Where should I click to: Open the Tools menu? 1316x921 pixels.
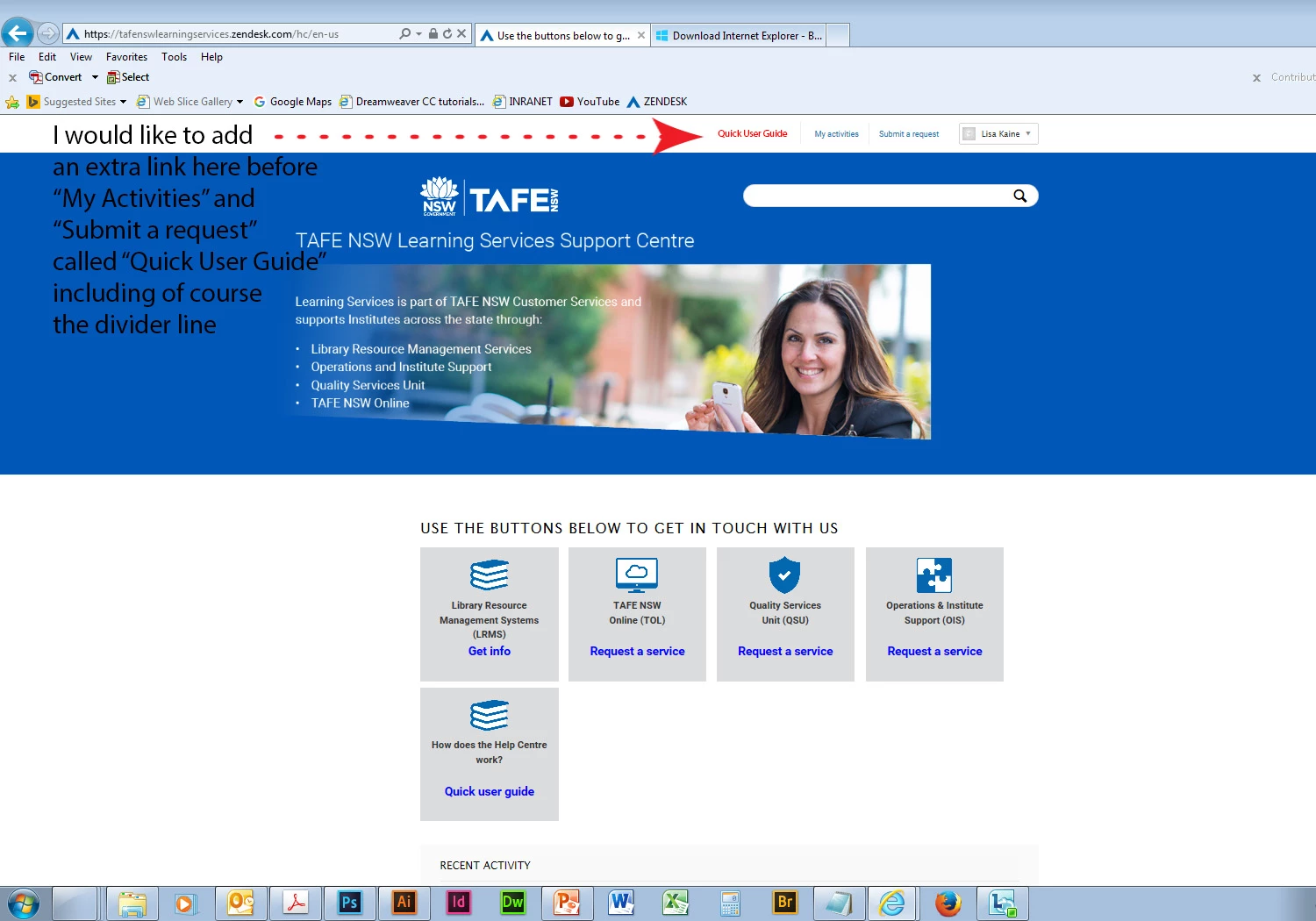coord(174,57)
